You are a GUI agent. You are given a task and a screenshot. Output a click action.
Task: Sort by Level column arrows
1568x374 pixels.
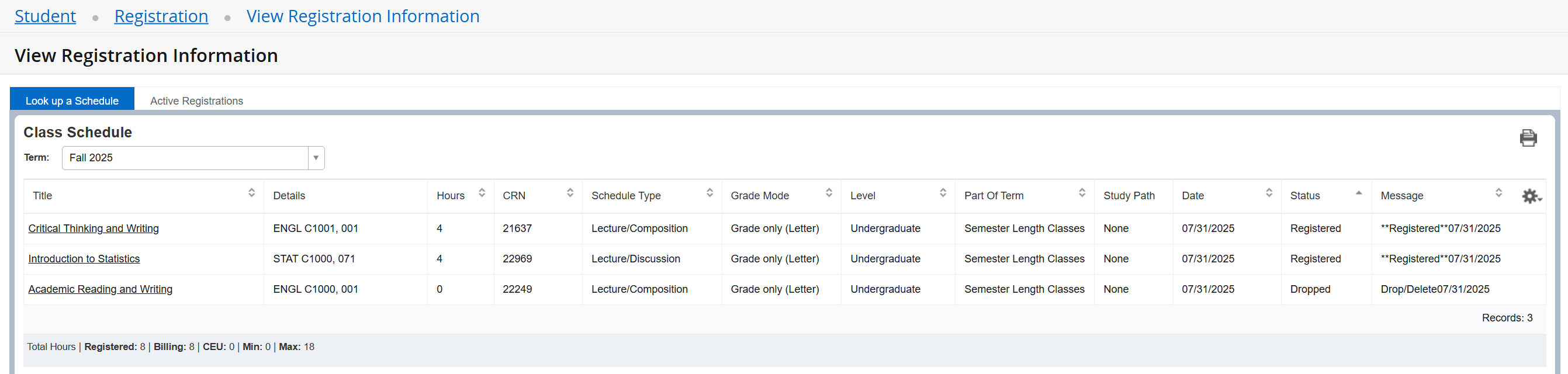(x=942, y=193)
